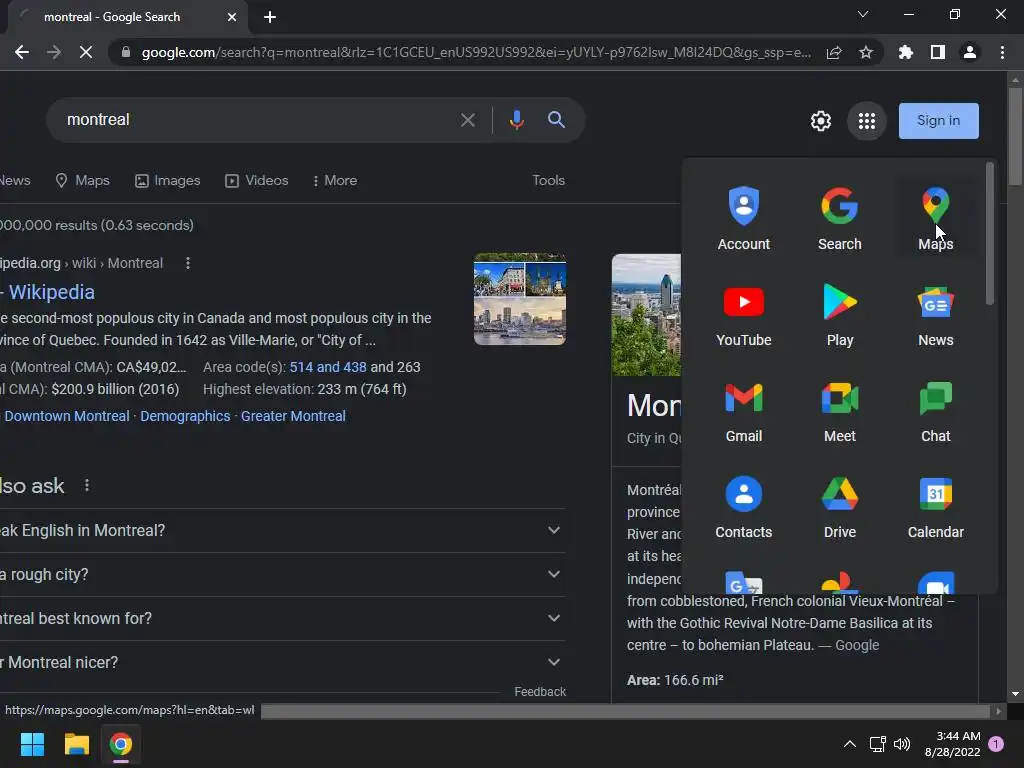This screenshot has height=768, width=1024.
Task: Switch to News results tab
Action: (15, 180)
